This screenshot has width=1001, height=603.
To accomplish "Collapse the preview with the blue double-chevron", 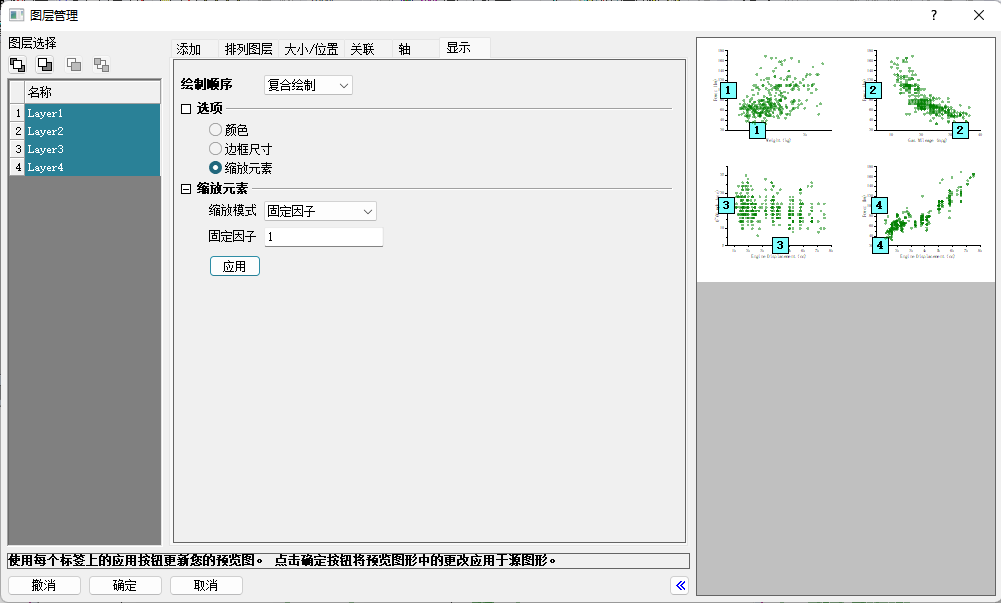I will pos(681,585).
